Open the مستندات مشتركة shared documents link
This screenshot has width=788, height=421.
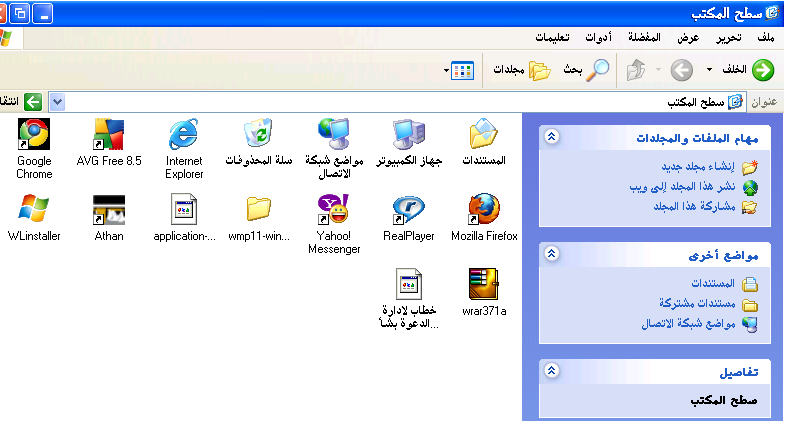click(697, 303)
